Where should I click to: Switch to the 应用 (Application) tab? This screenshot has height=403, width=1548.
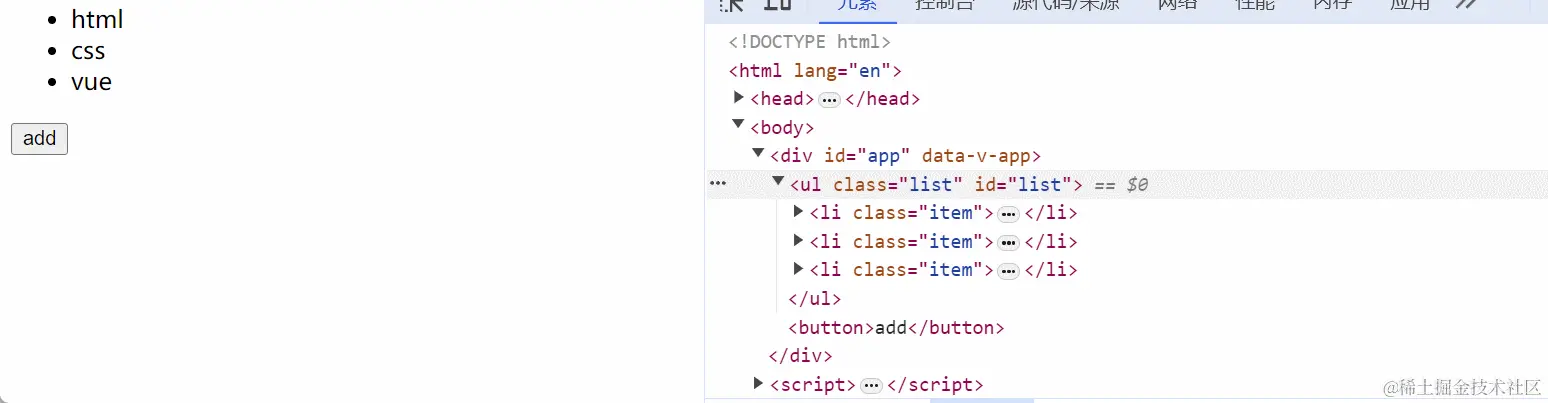[x=1409, y=5]
